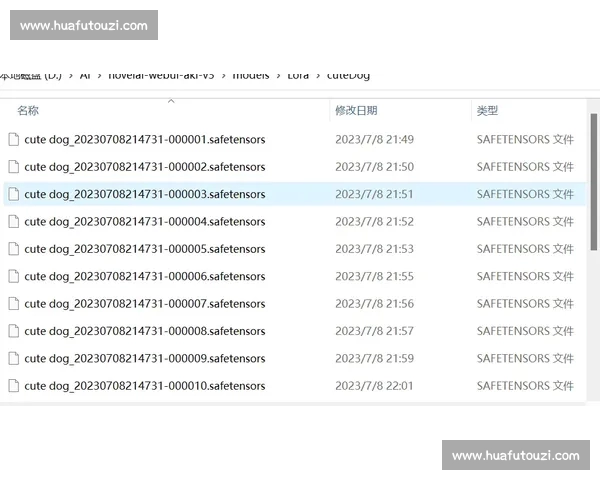Select the 000010 safetensors file icon
This screenshot has width=600, height=480.
pyautogui.click(x=14, y=386)
